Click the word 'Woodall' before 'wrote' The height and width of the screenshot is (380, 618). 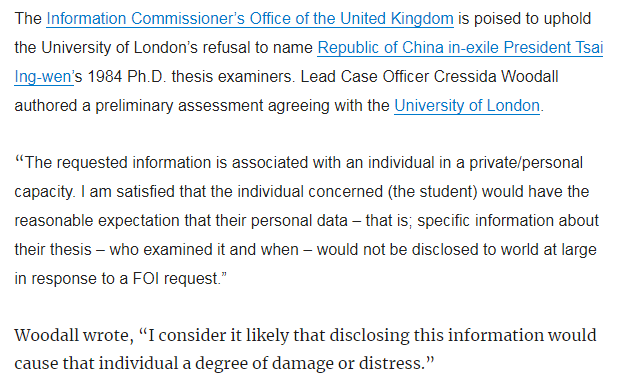tap(47, 335)
